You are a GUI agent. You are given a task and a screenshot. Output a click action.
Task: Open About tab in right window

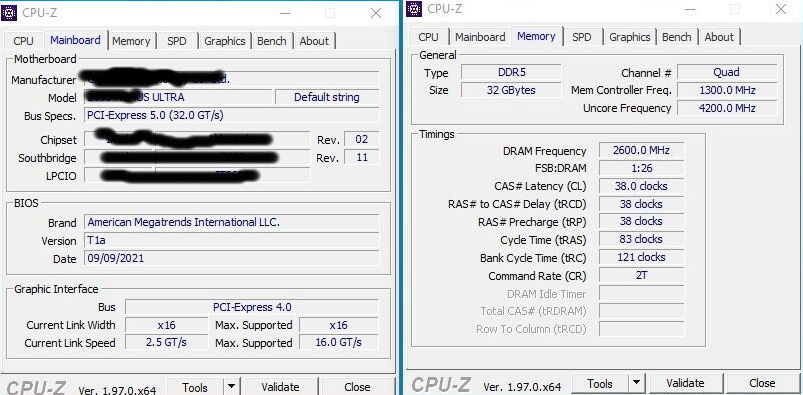point(719,37)
